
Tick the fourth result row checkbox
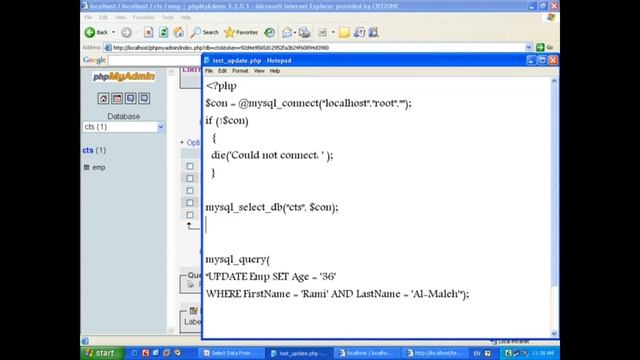pos(190,203)
